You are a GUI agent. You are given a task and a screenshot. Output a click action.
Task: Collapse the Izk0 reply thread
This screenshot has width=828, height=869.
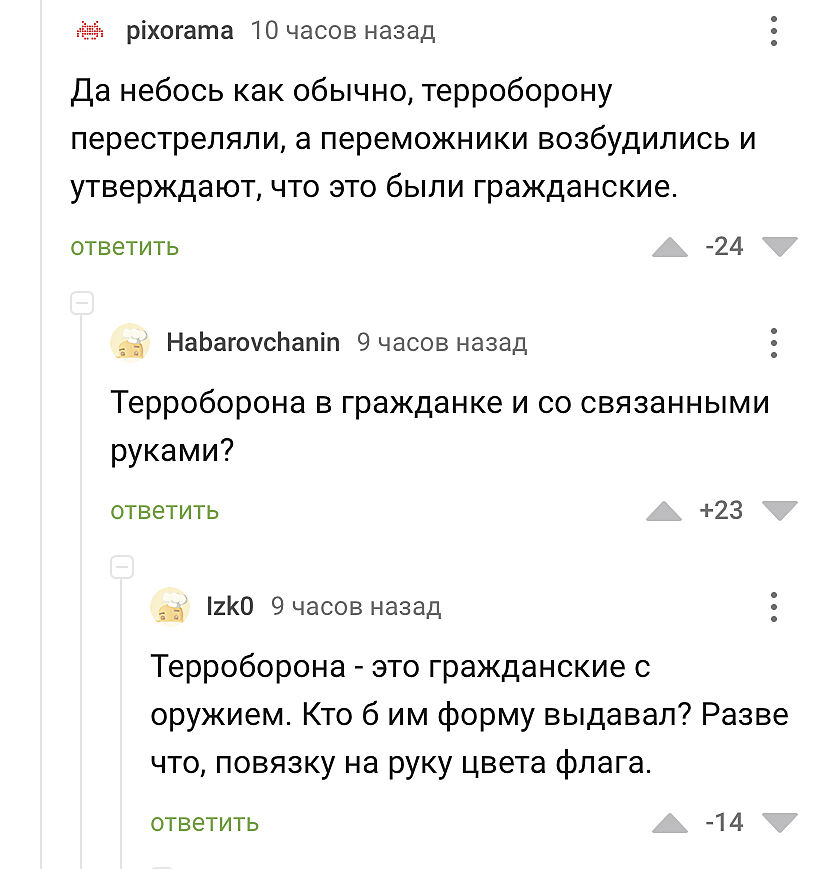pyautogui.click(x=121, y=567)
